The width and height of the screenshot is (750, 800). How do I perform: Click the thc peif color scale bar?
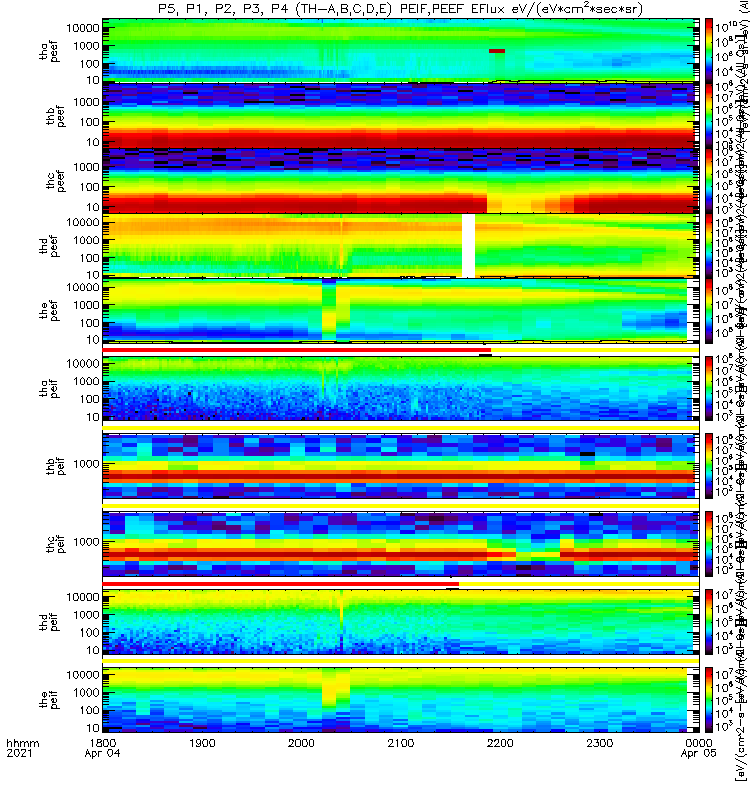709,544
